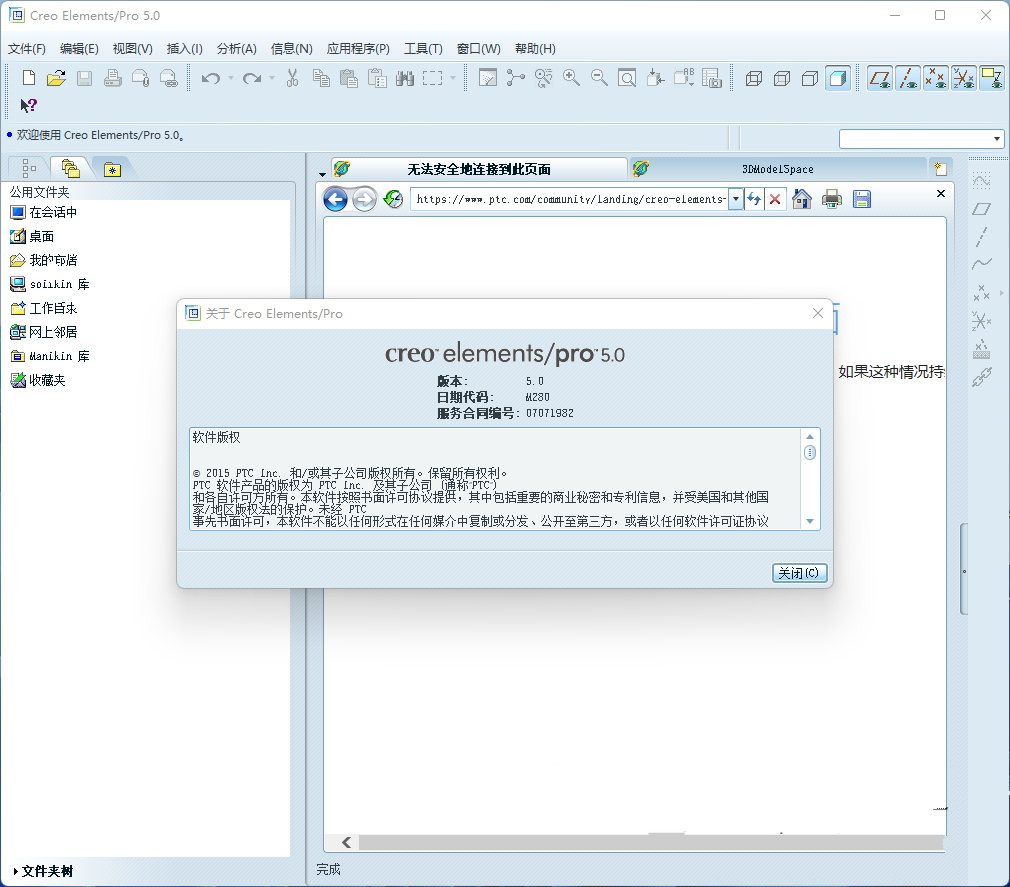The width and height of the screenshot is (1010, 887).
Task: Create a new file with the toolbar icon
Action: coord(28,78)
